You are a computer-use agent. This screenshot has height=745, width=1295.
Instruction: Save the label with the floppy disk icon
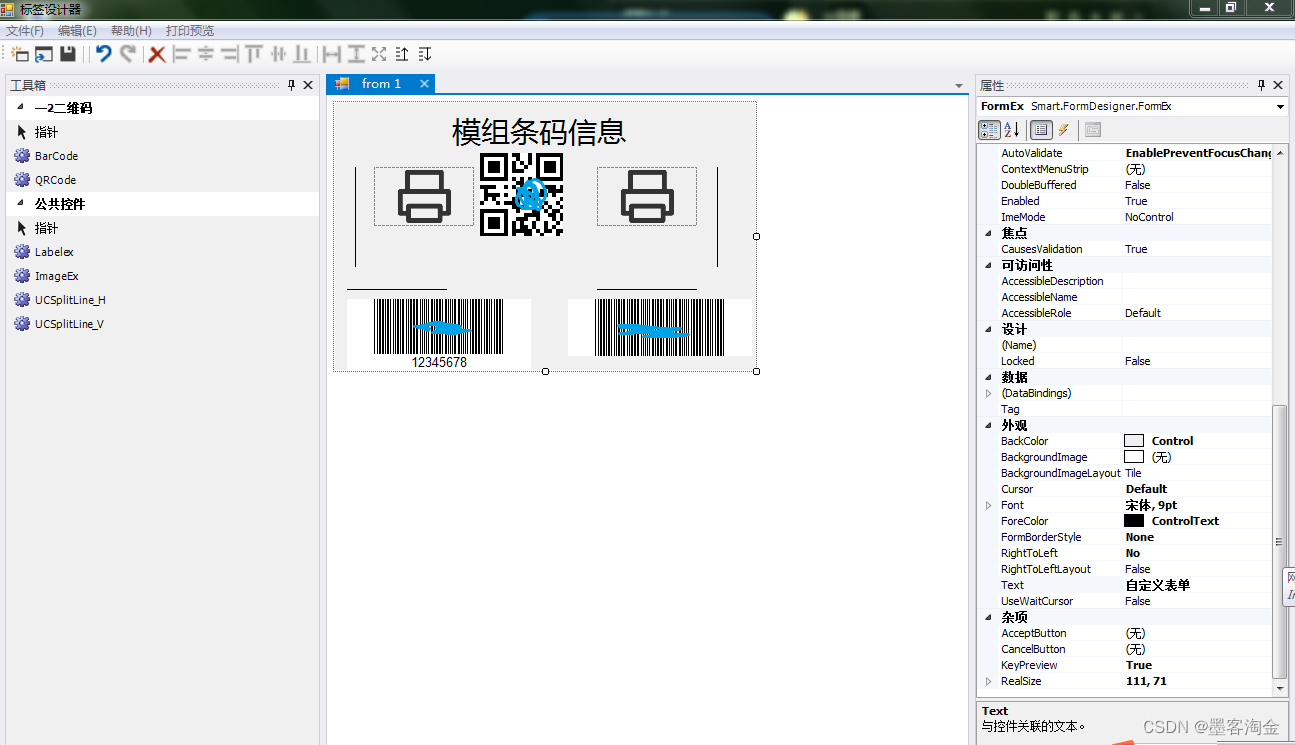click(x=68, y=54)
